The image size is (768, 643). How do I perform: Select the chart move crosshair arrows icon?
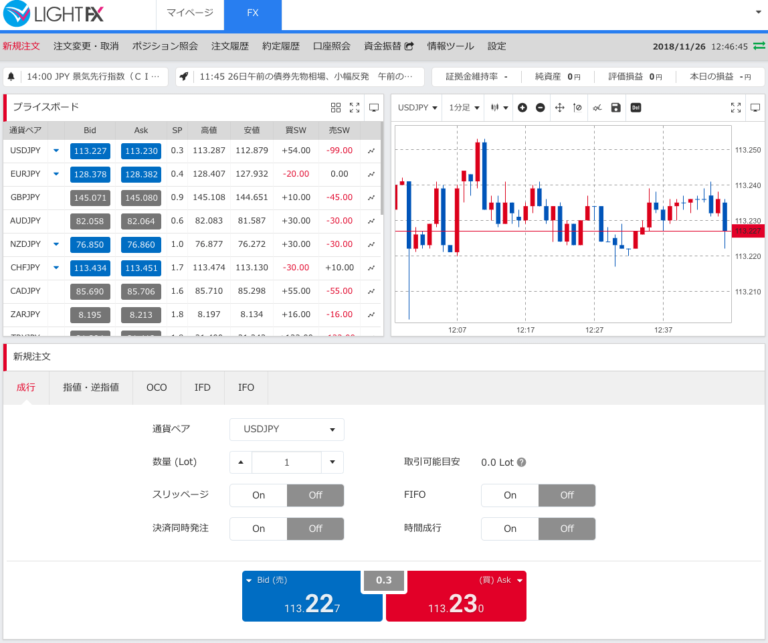click(559, 107)
